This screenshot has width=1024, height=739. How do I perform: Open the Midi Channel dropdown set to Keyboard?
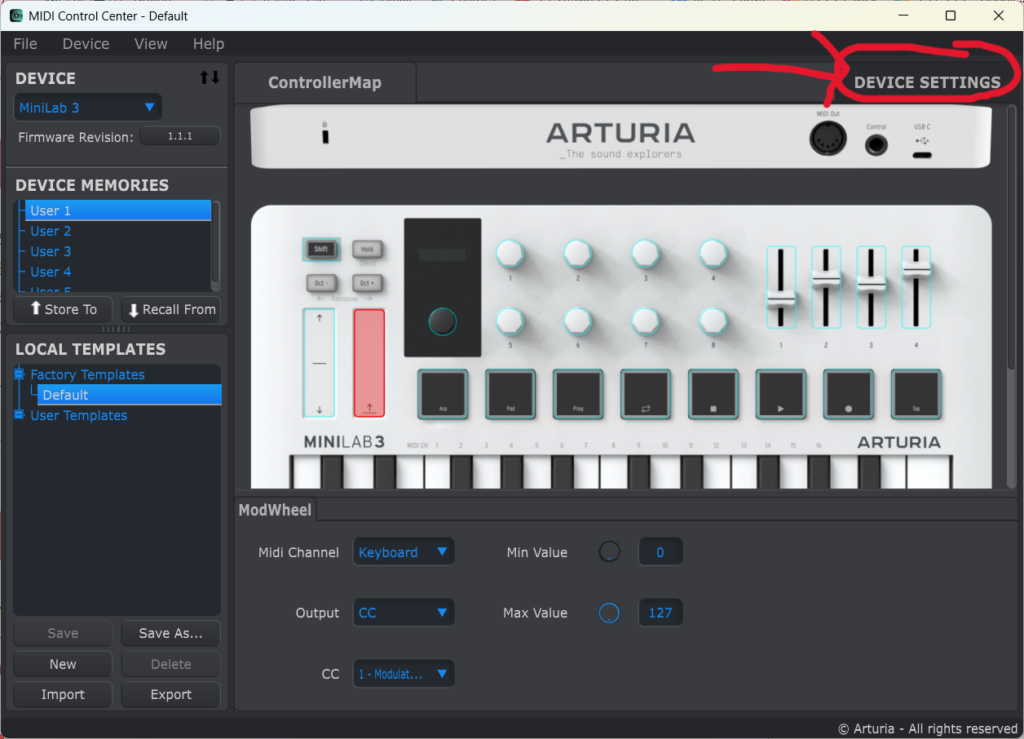[404, 552]
